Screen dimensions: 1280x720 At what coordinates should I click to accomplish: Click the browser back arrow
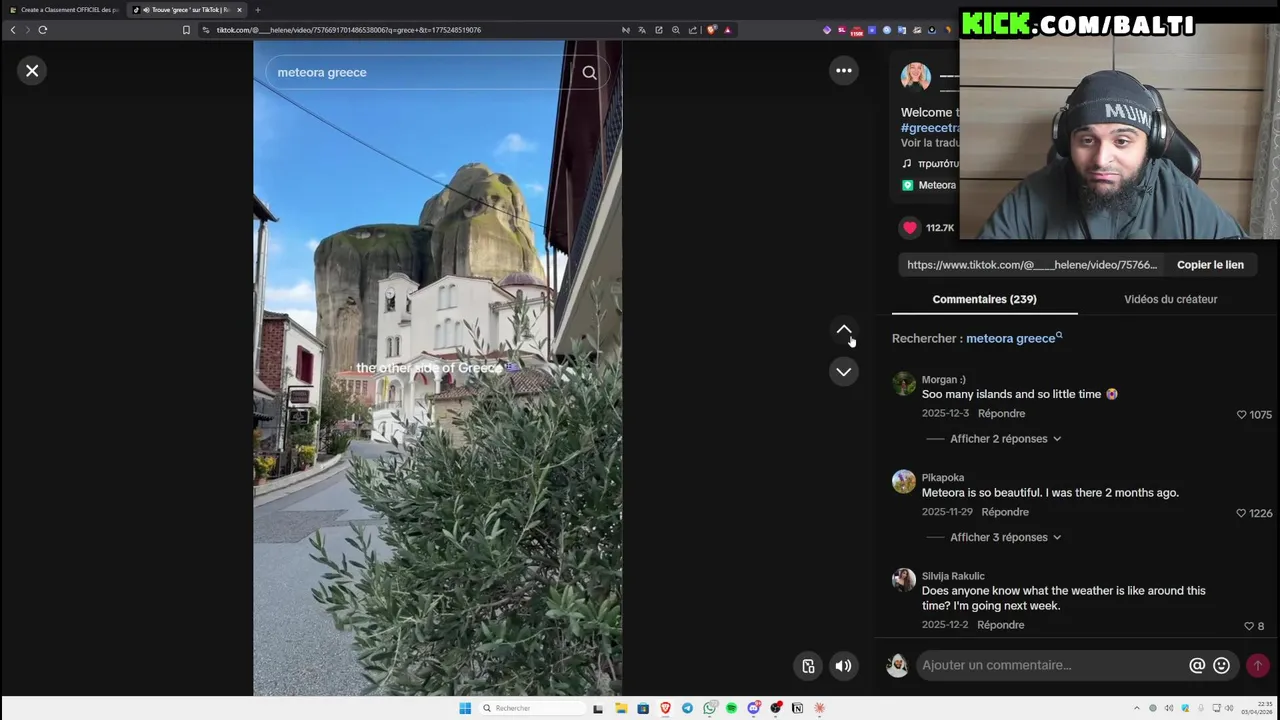coord(13,30)
